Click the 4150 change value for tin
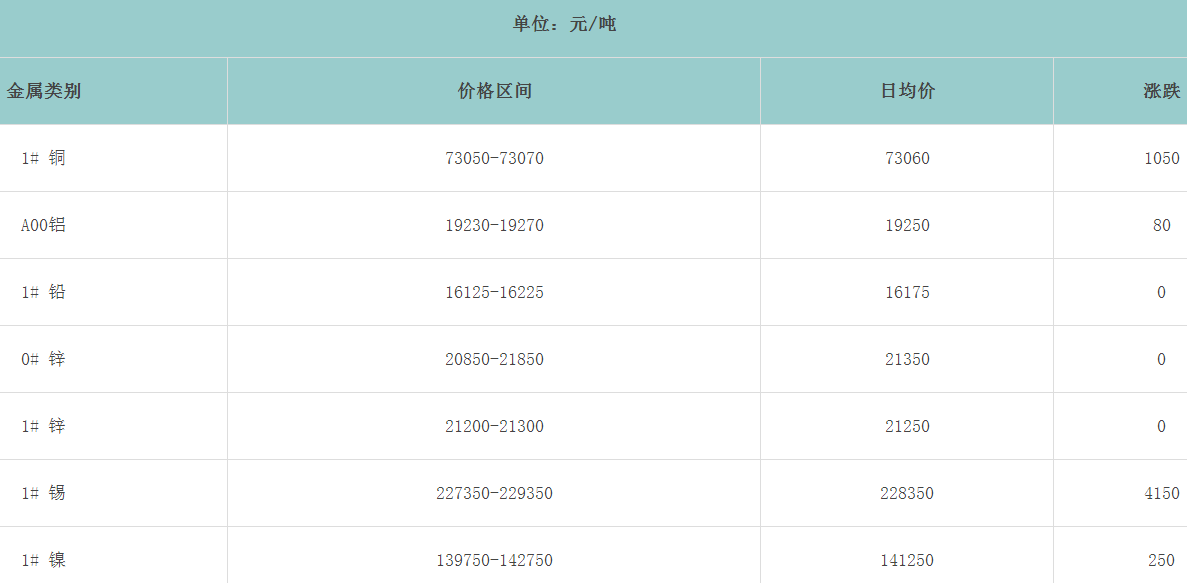 click(1161, 493)
